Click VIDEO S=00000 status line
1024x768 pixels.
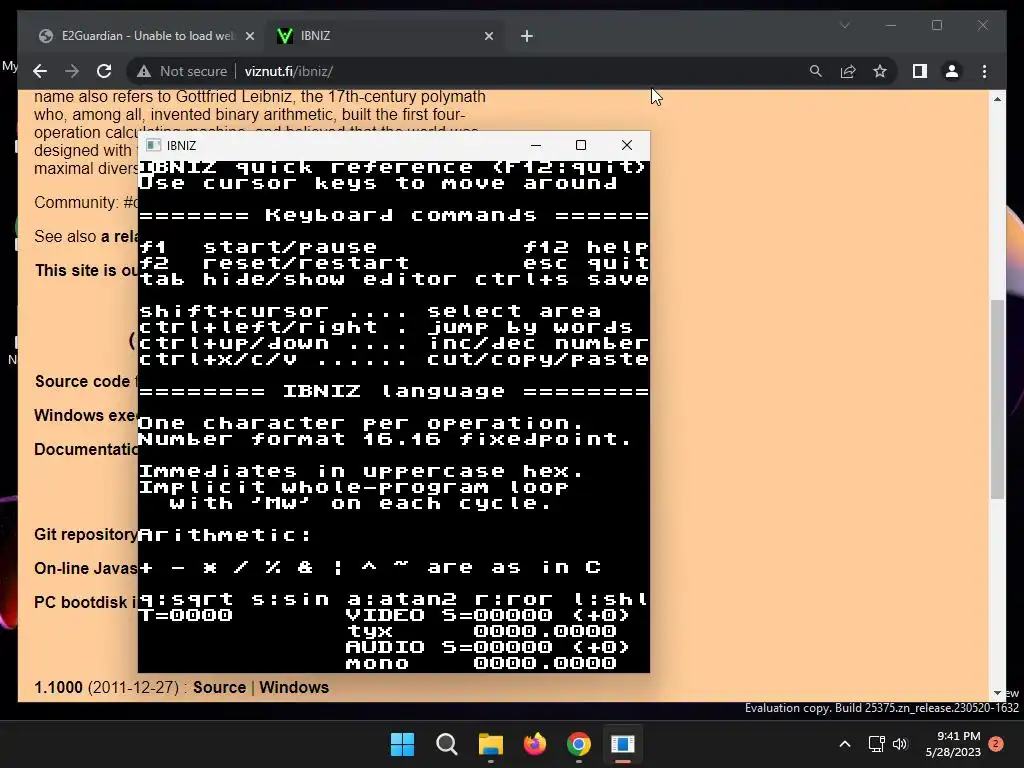(x=487, y=615)
